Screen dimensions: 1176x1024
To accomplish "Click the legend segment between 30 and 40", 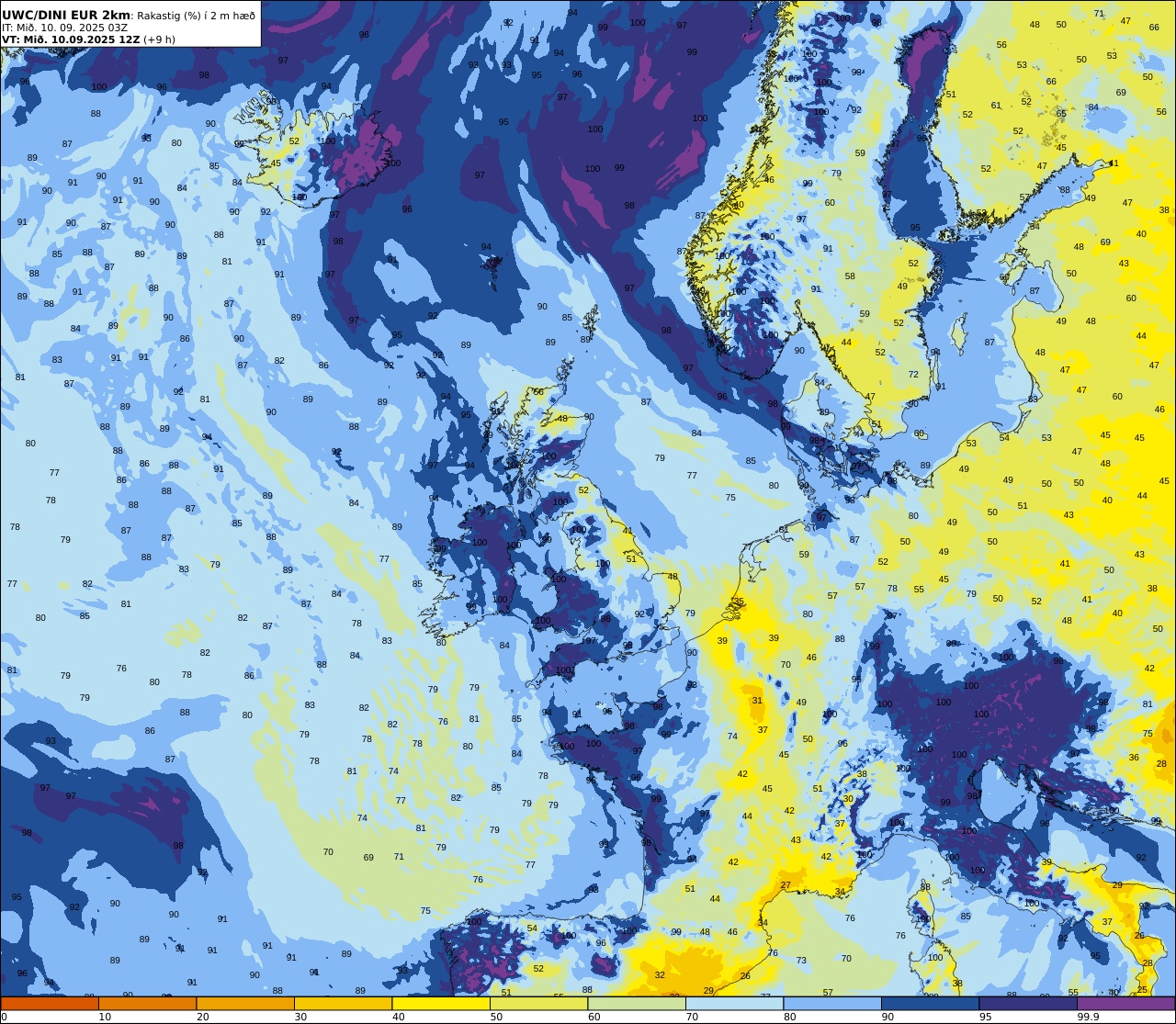I will 343,1004.
